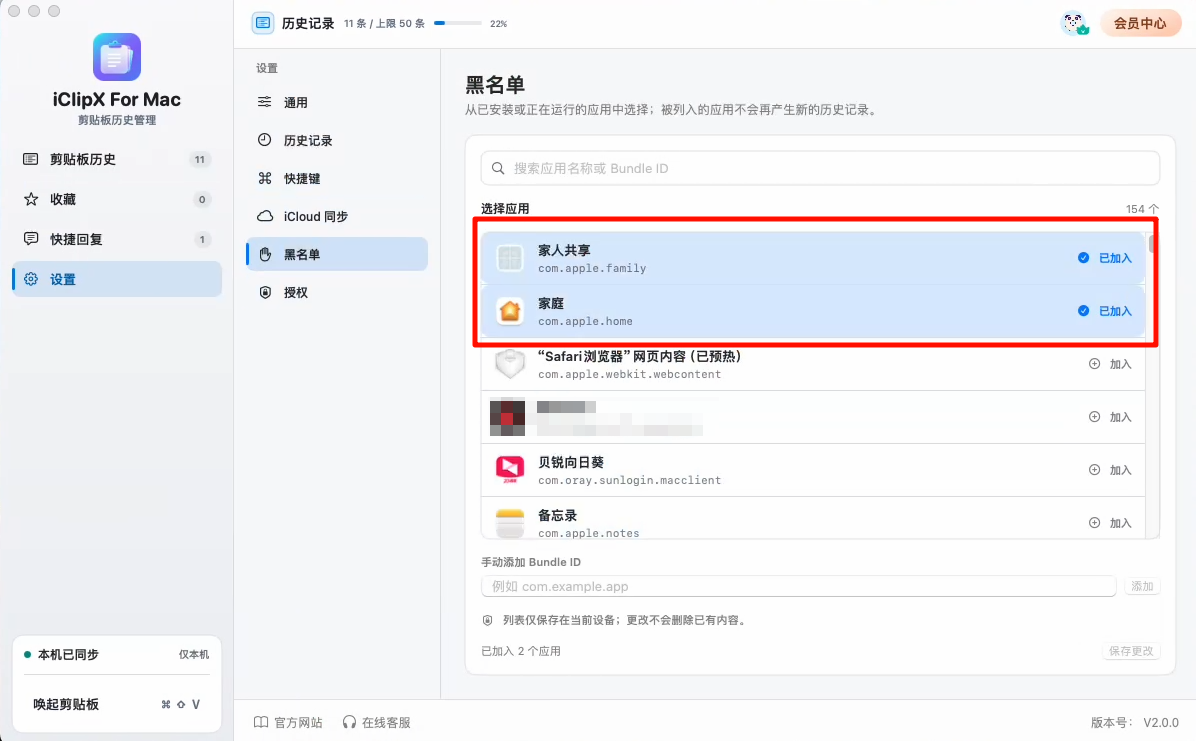The width and height of the screenshot is (1196, 741).
Task: Click the shield icon beside 列表仅保存在当前设备
Action: (487, 620)
